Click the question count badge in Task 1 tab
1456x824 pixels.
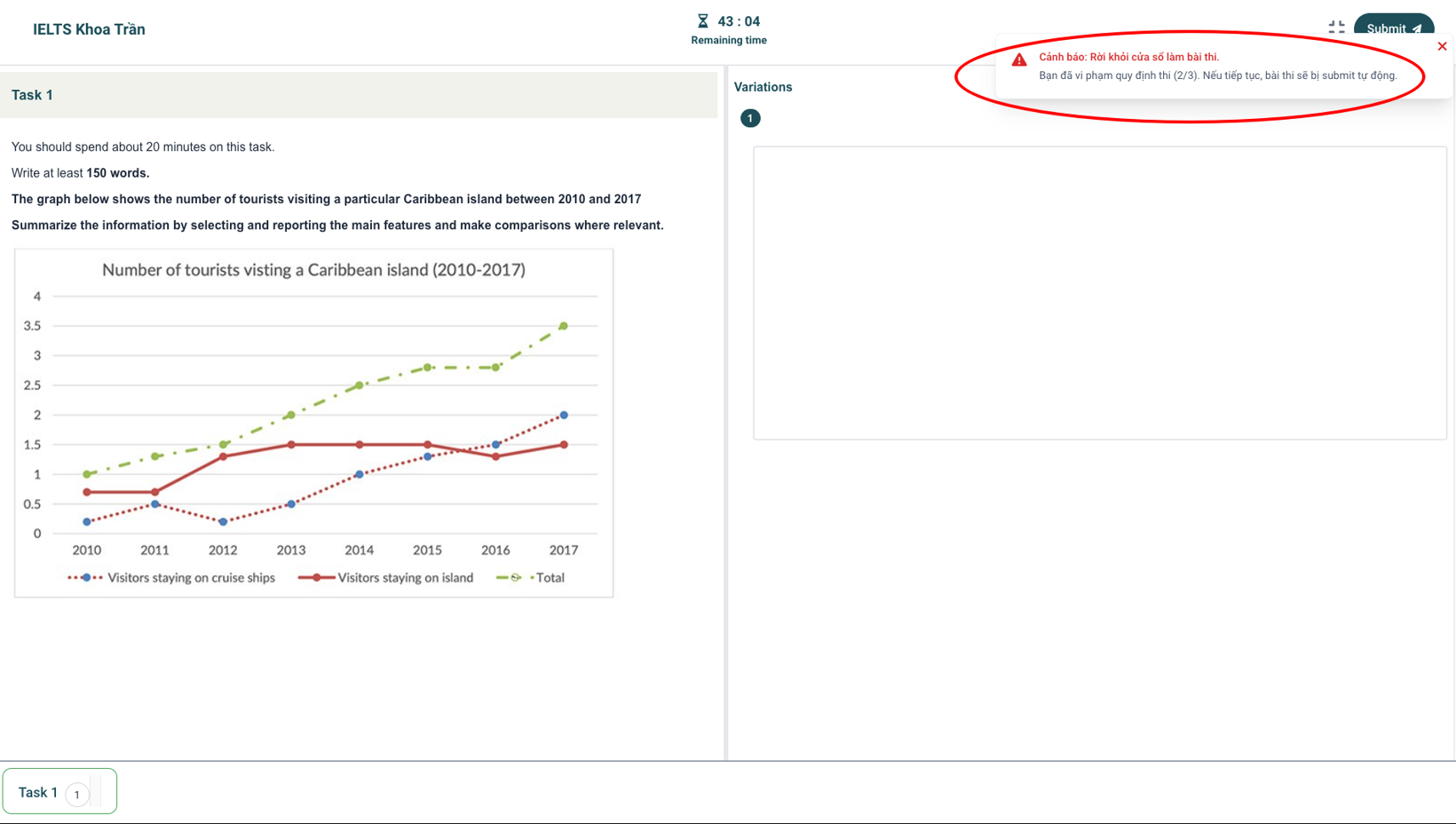tap(77, 794)
